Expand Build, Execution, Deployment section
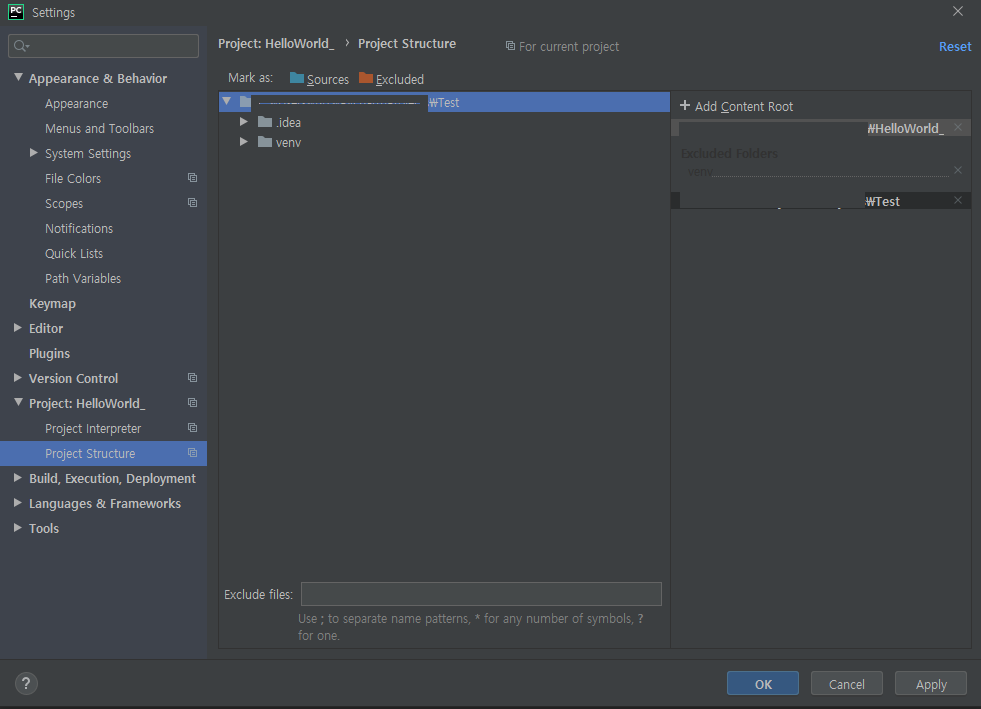Image resolution: width=981 pixels, height=709 pixels. click(18, 478)
